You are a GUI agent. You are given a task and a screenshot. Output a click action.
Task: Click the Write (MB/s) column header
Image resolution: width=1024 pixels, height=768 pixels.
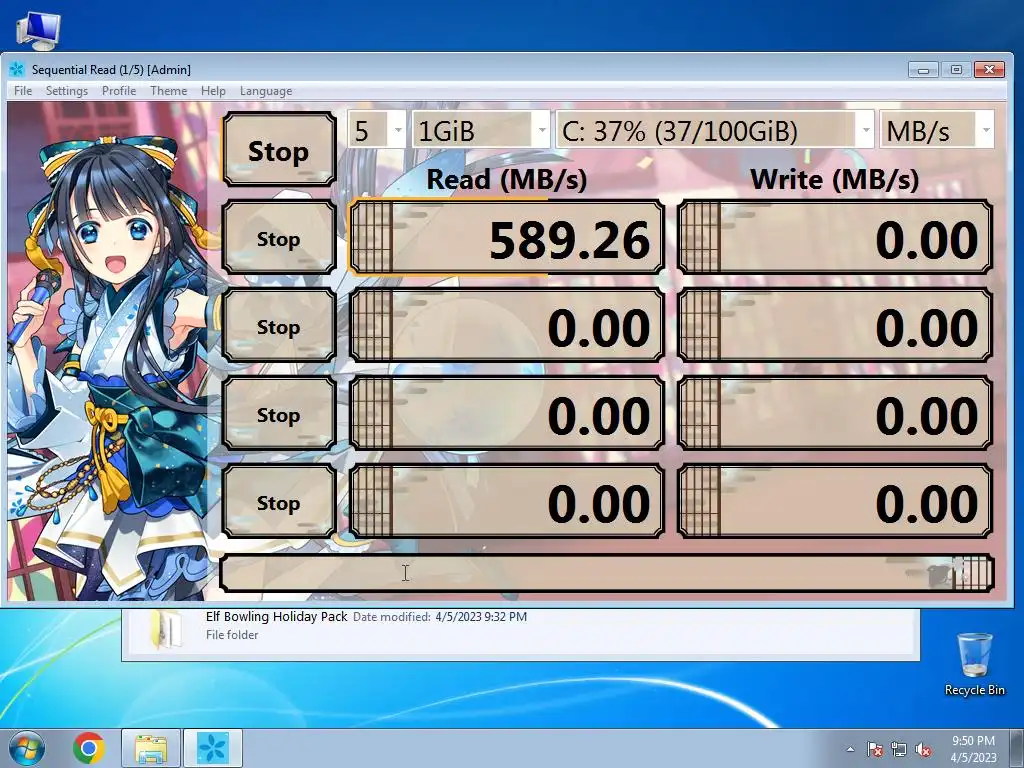click(x=835, y=179)
